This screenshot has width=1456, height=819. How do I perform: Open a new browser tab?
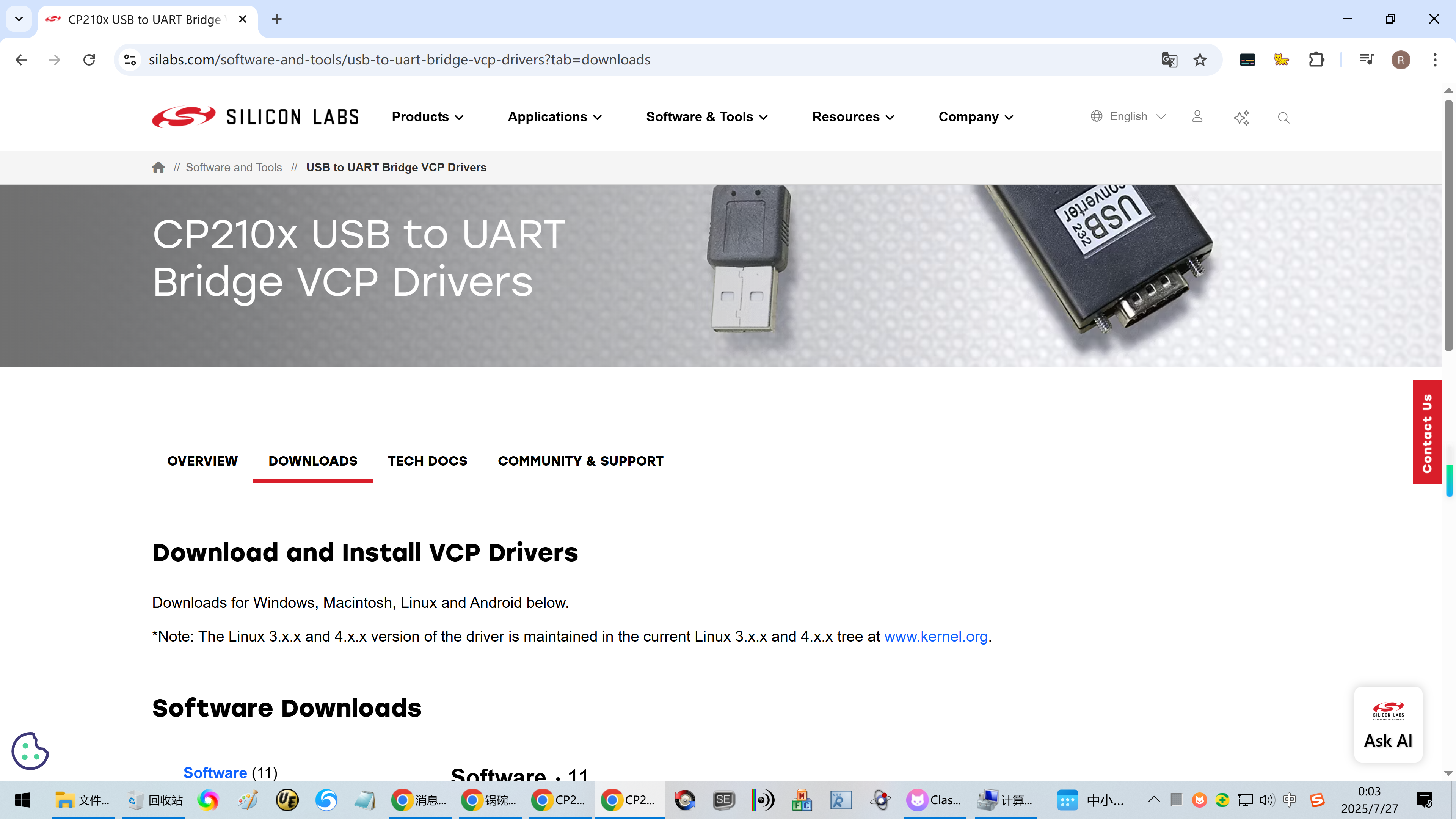point(276,19)
